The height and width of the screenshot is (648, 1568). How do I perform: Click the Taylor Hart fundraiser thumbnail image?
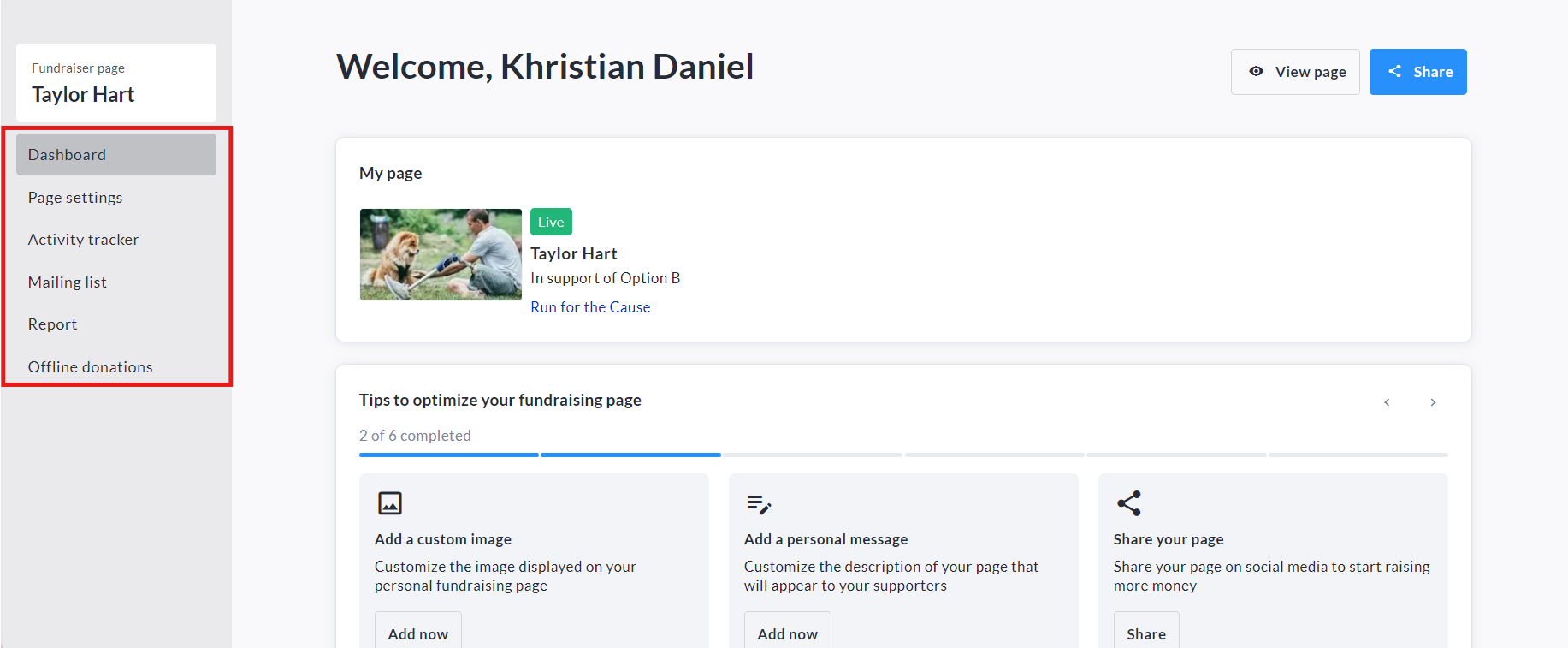[x=441, y=254]
